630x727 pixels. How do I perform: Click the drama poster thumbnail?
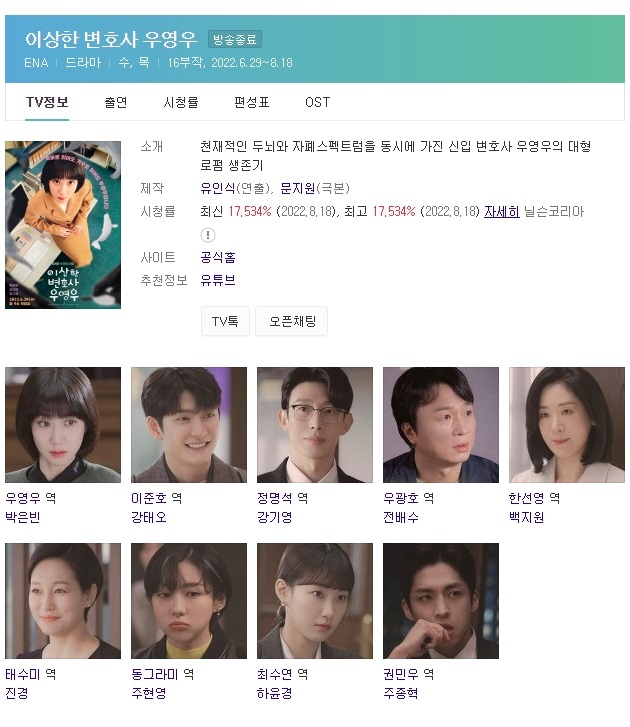tap(63, 225)
